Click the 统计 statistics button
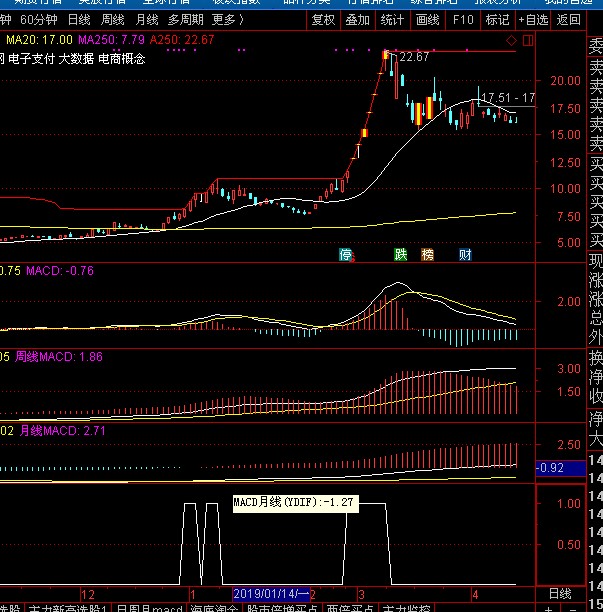 coord(393,19)
